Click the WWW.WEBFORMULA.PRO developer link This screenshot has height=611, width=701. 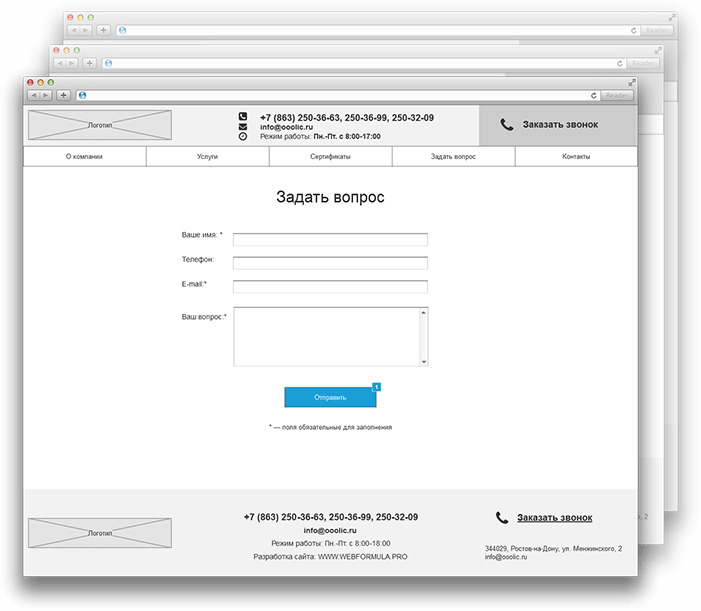[x=363, y=557]
